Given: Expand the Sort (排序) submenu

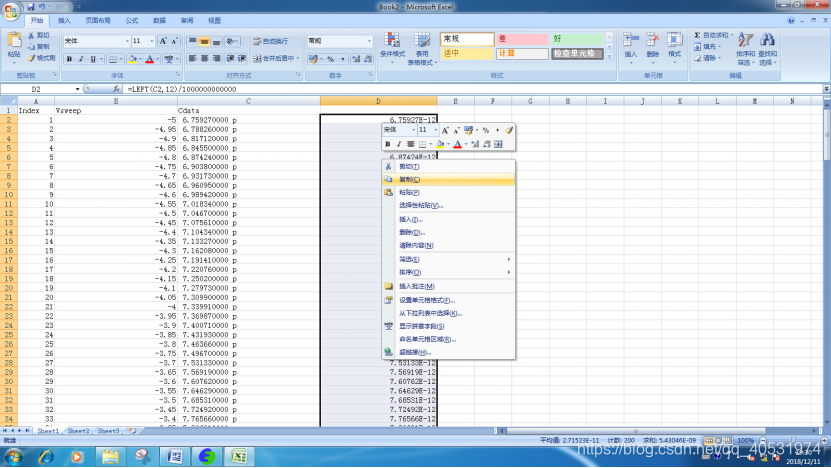Looking at the screenshot, I should 448,272.
